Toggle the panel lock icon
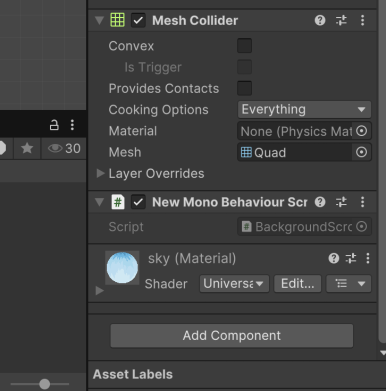386x391 pixels. (x=54, y=125)
